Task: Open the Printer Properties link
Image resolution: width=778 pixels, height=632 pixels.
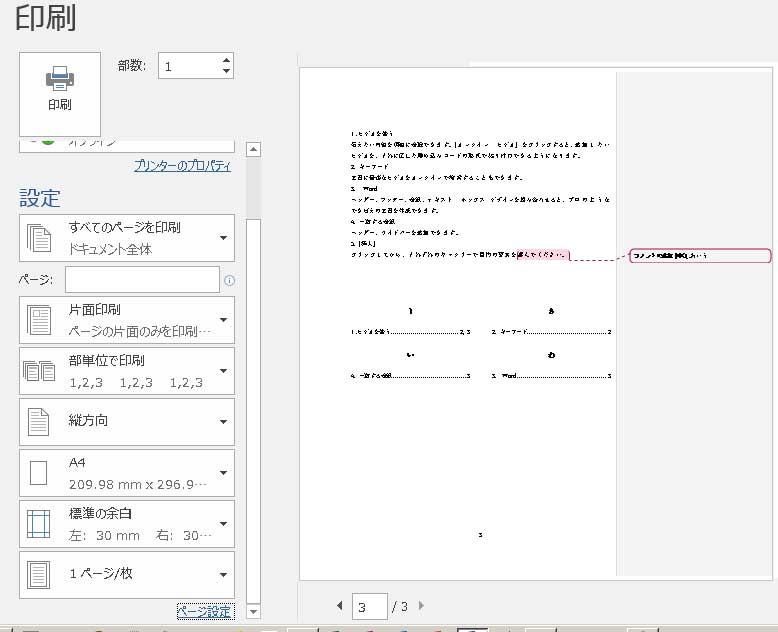Action: tap(182, 166)
